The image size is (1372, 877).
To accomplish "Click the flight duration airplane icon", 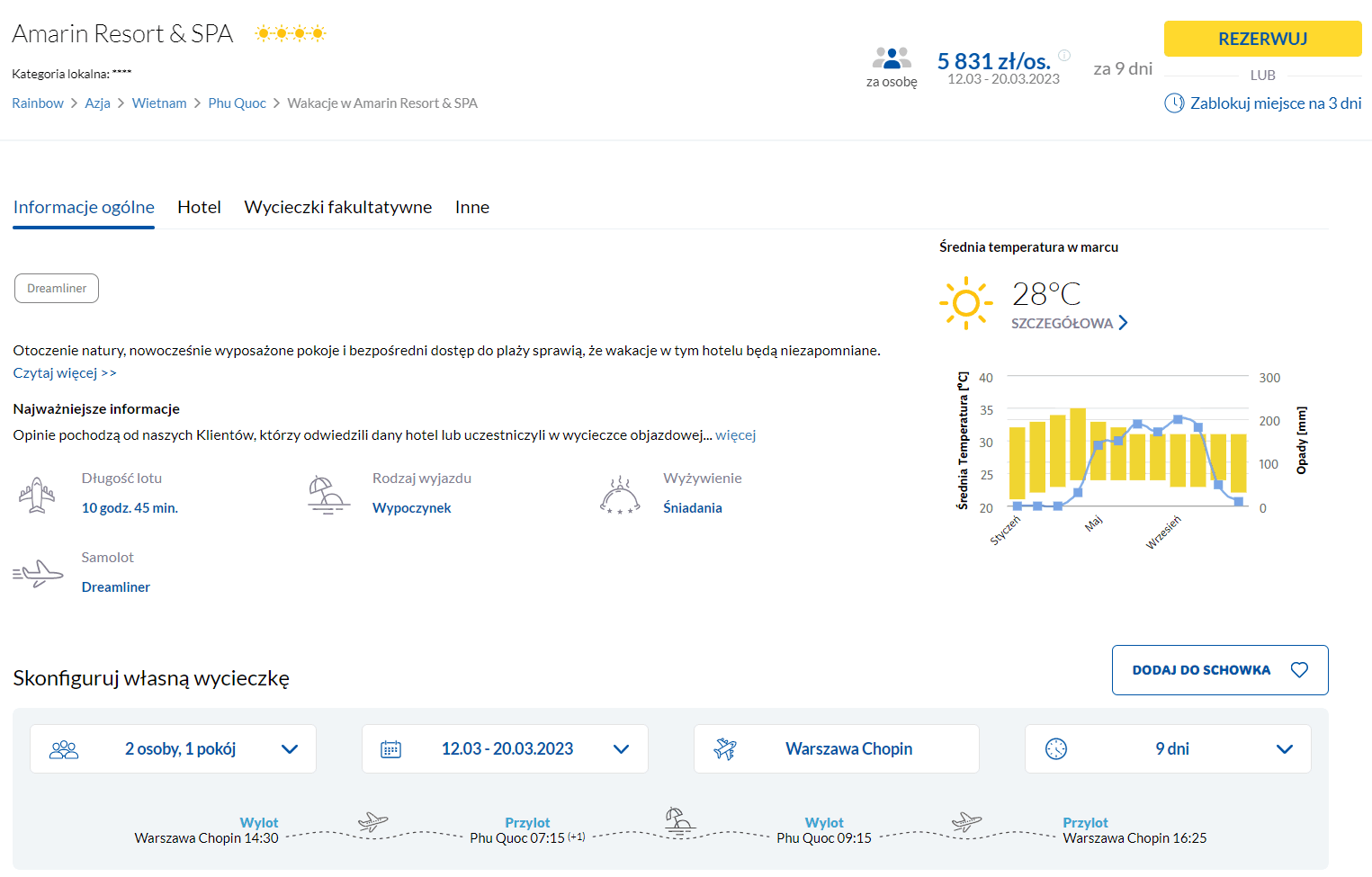I will 37,495.
